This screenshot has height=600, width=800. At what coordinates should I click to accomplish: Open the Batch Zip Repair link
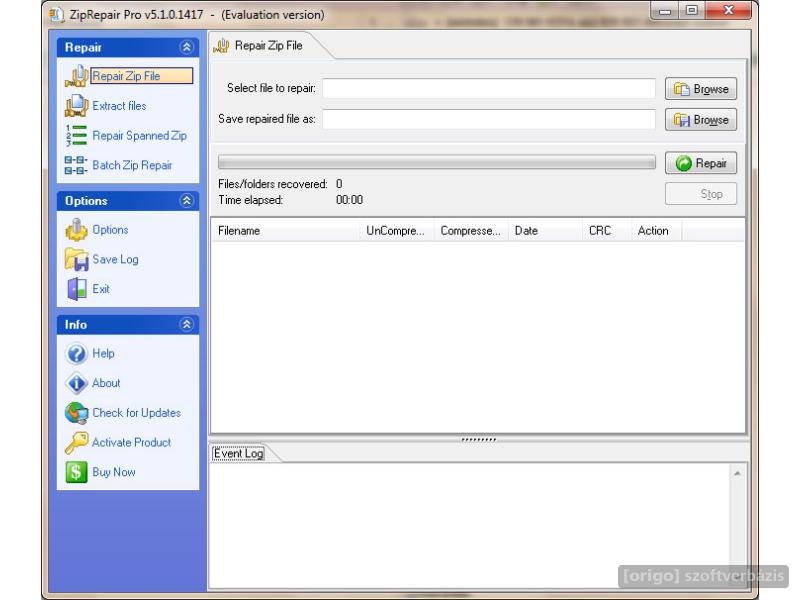click(x=132, y=165)
